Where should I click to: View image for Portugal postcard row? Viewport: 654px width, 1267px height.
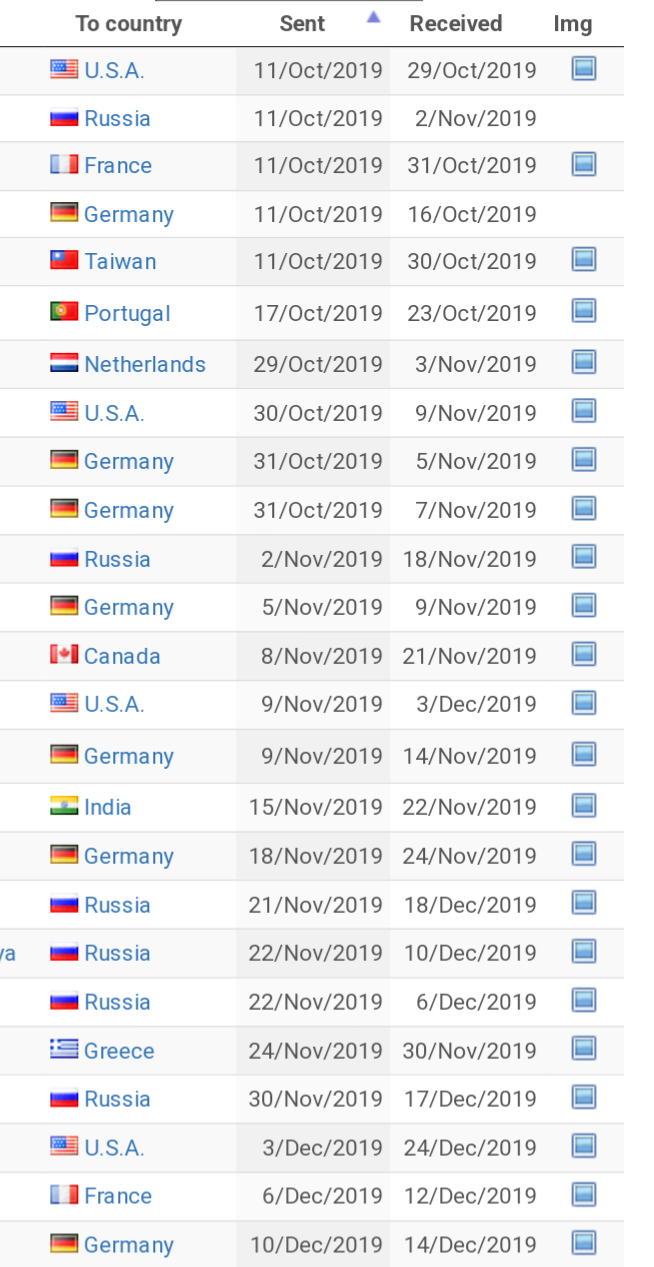pos(584,311)
